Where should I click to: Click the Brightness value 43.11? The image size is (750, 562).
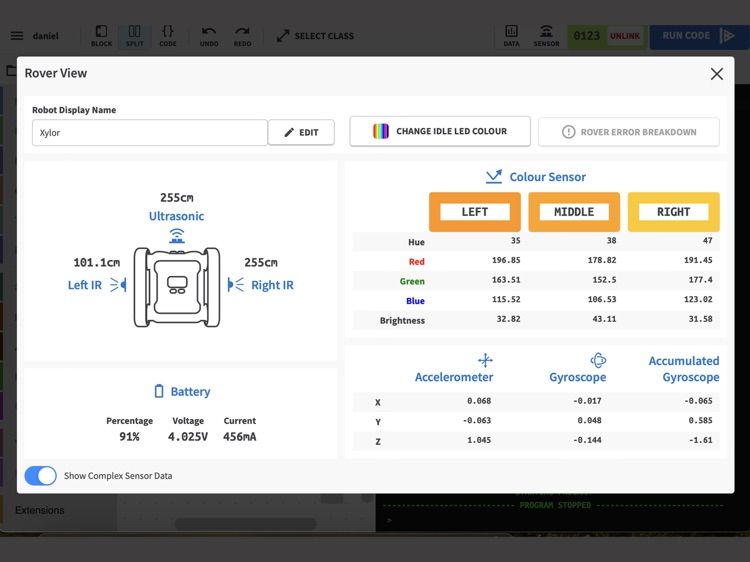coord(604,319)
